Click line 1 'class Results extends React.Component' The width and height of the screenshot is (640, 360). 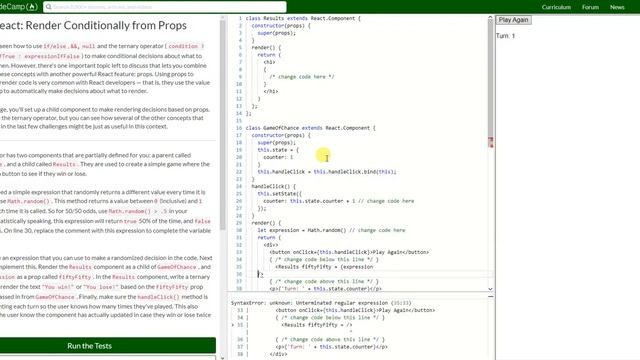click(303, 18)
